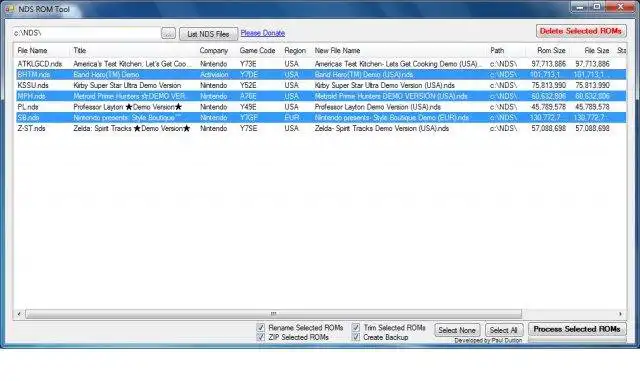Click File Size value 57,088,698
Image resolution: width=640 pixels, height=381 pixels.
point(592,128)
